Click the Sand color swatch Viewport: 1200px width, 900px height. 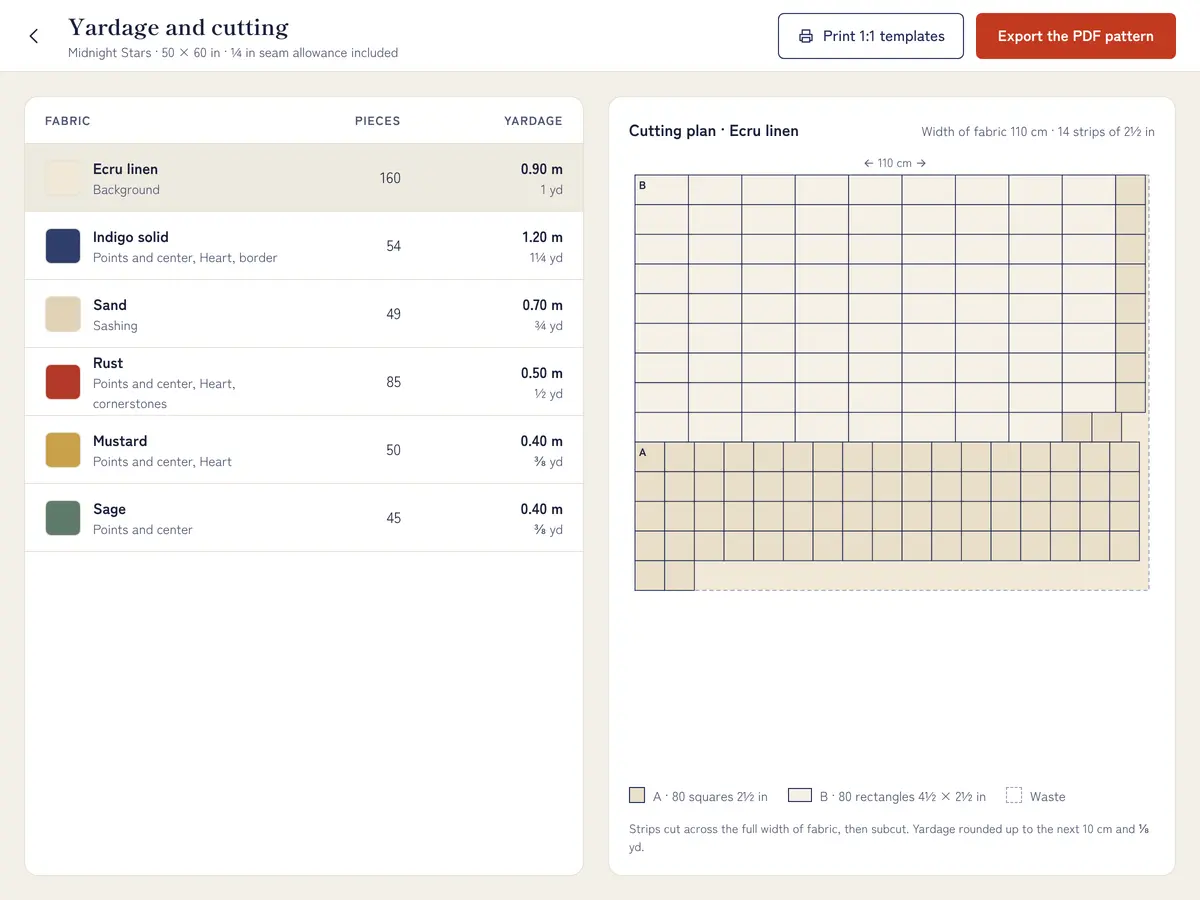[x=63, y=314]
